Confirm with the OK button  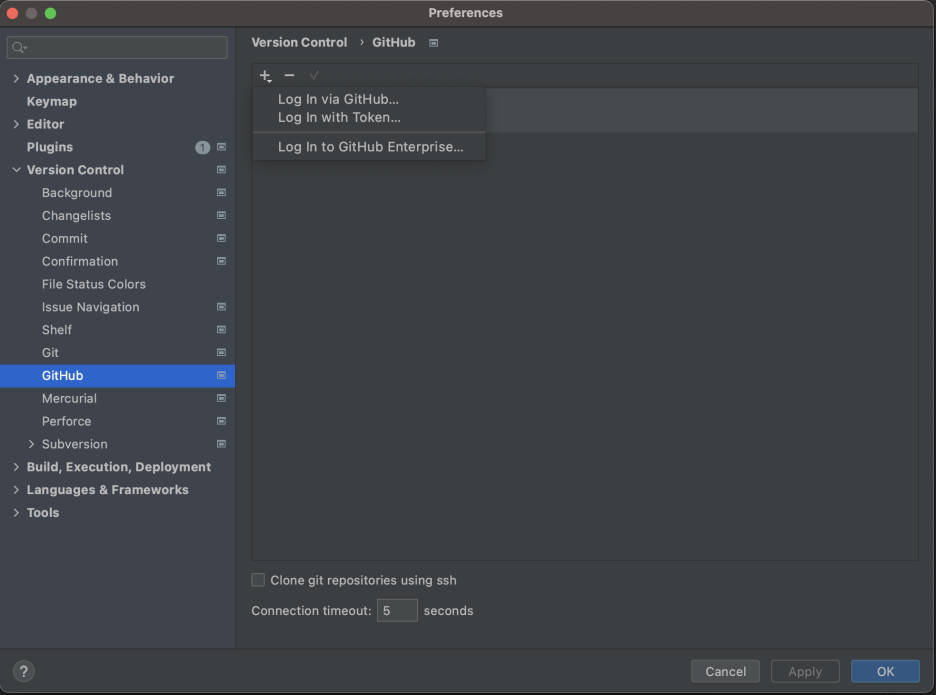[885, 671]
